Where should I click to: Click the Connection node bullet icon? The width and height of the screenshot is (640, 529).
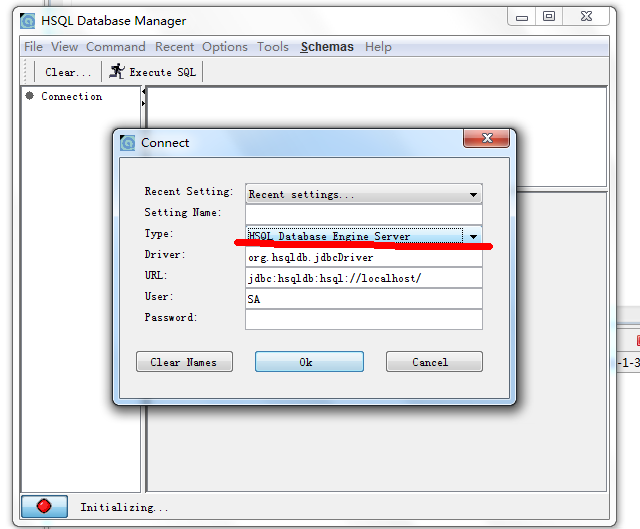(x=29, y=96)
